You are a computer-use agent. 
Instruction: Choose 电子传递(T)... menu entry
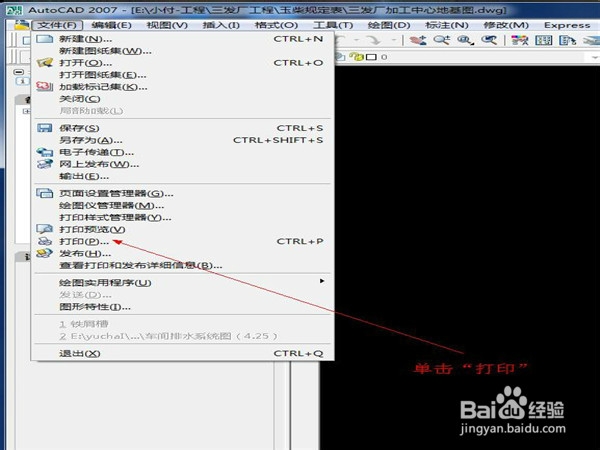click(x=183, y=152)
